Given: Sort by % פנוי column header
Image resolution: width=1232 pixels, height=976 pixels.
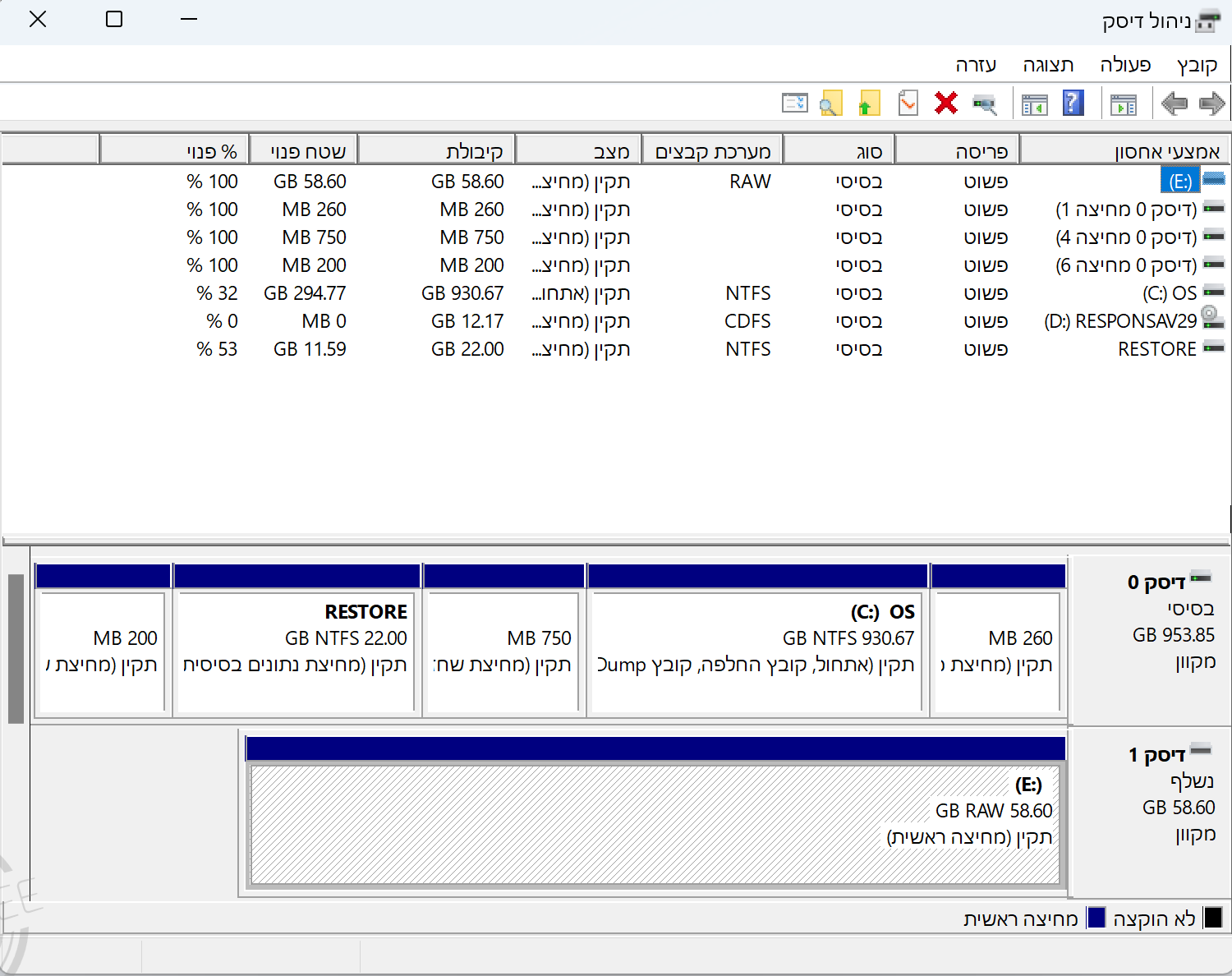Looking at the screenshot, I should (174, 150).
